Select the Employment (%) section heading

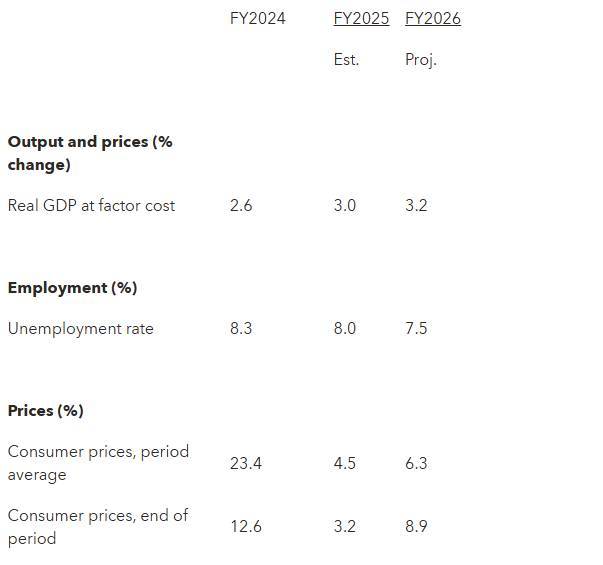point(72,288)
